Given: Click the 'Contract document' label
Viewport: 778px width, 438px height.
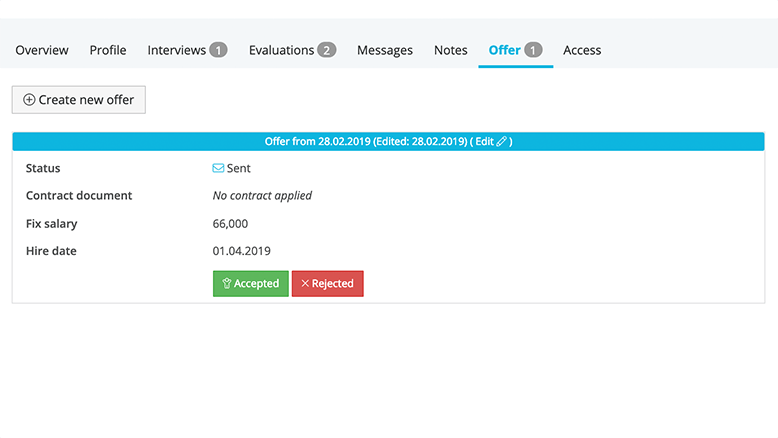Looking at the screenshot, I should [79, 195].
